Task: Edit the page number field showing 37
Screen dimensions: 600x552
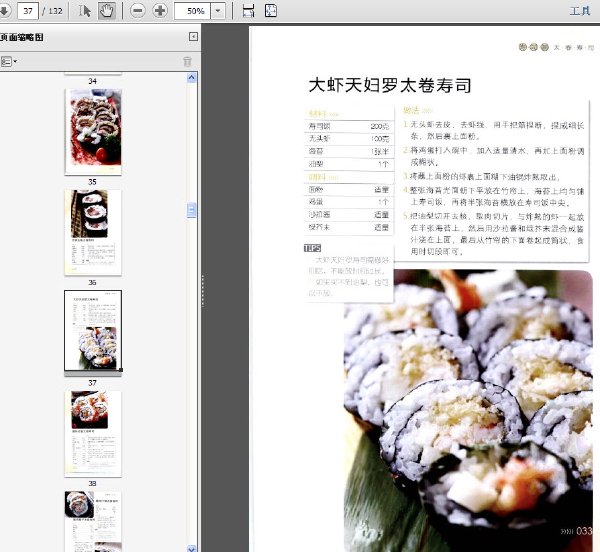Action: tap(28, 11)
